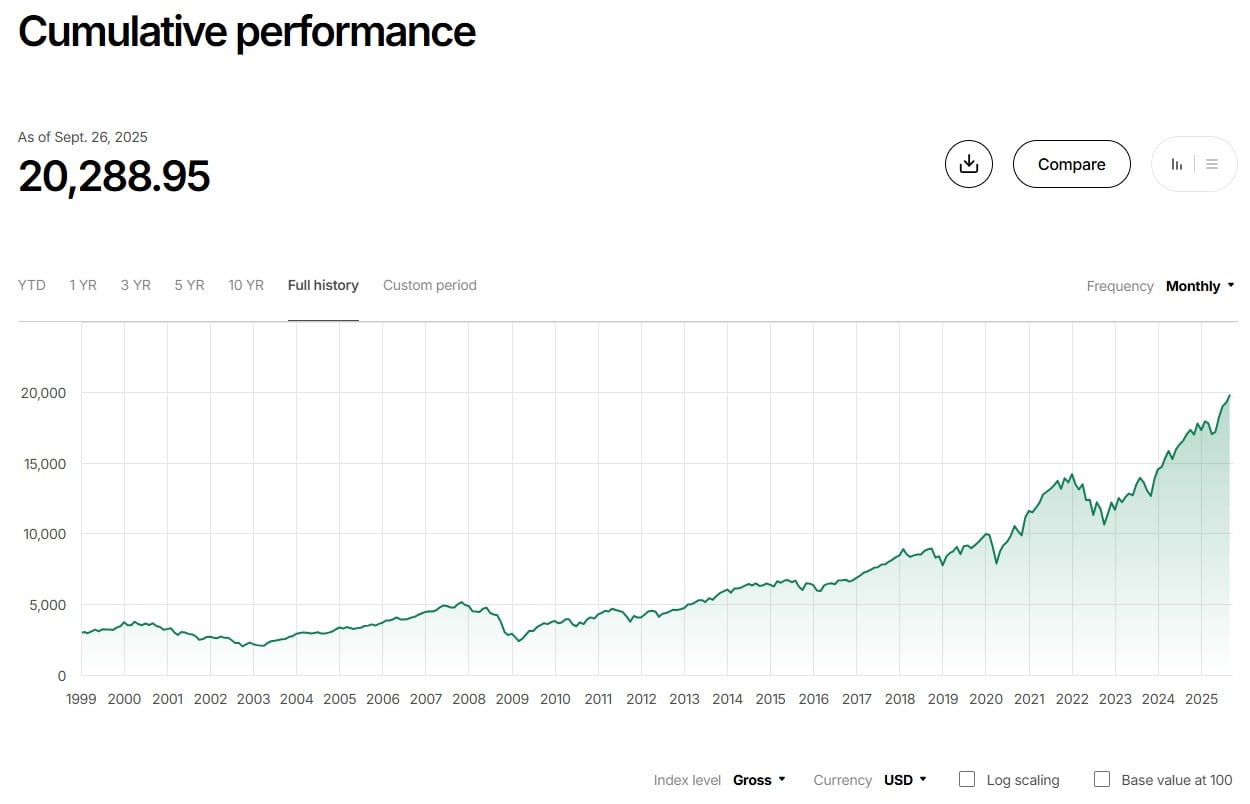Open the Custom period option
Image resolution: width=1250 pixels, height=804 pixels.
click(x=430, y=285)
